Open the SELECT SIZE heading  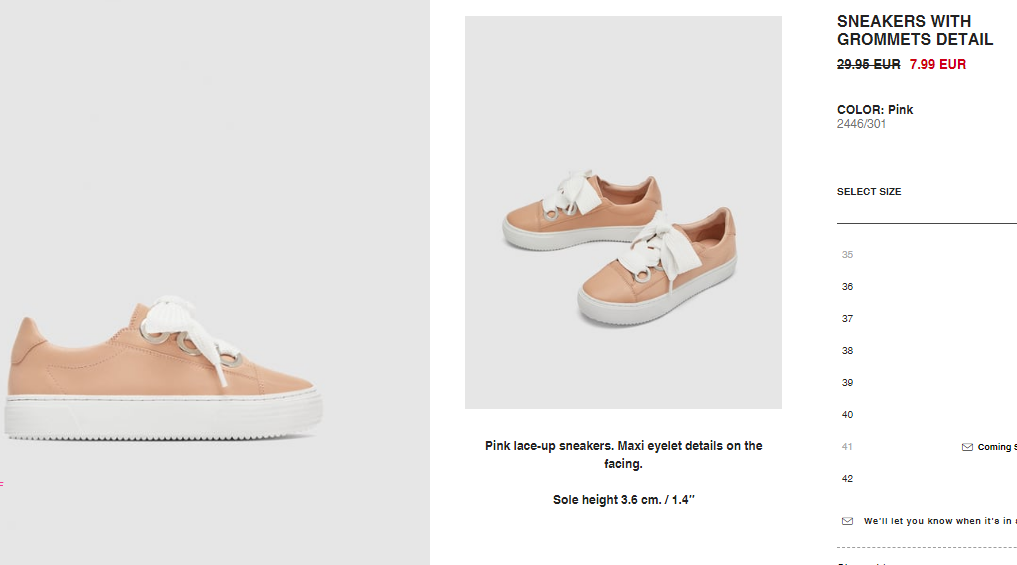click(x=868, y=191)
